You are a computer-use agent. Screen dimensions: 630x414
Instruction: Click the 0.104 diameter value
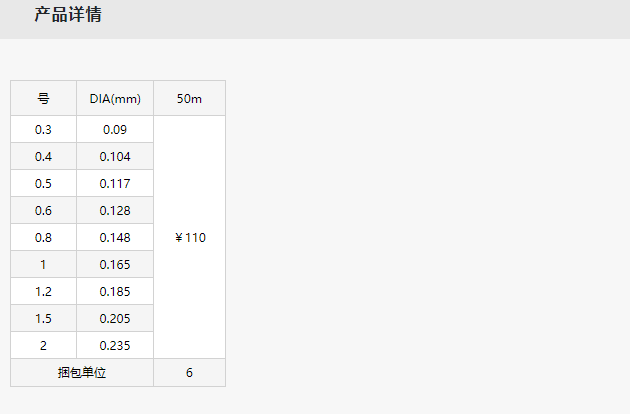point(115,156)
